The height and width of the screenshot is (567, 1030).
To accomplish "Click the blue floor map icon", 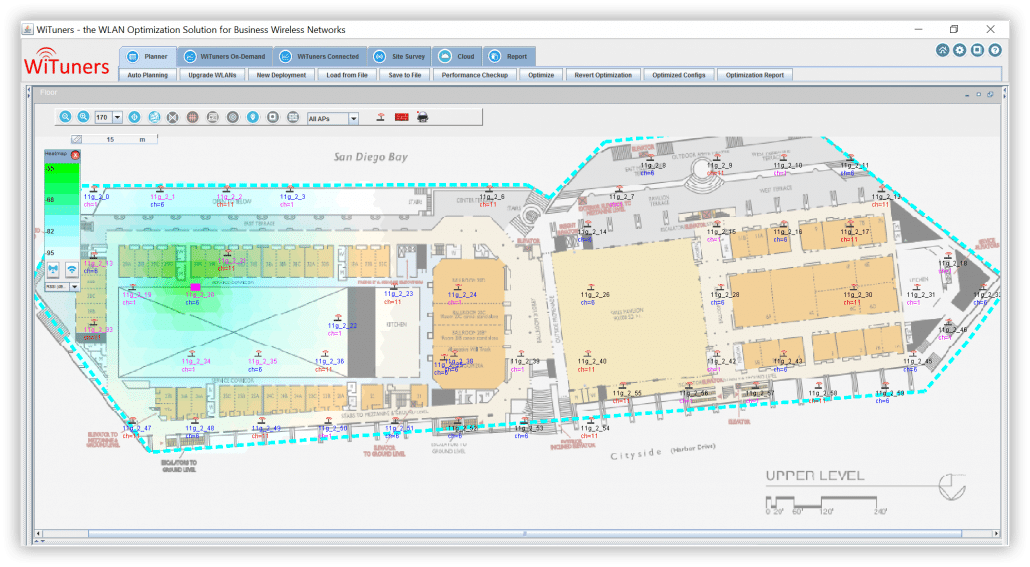I will click(154, 117).
